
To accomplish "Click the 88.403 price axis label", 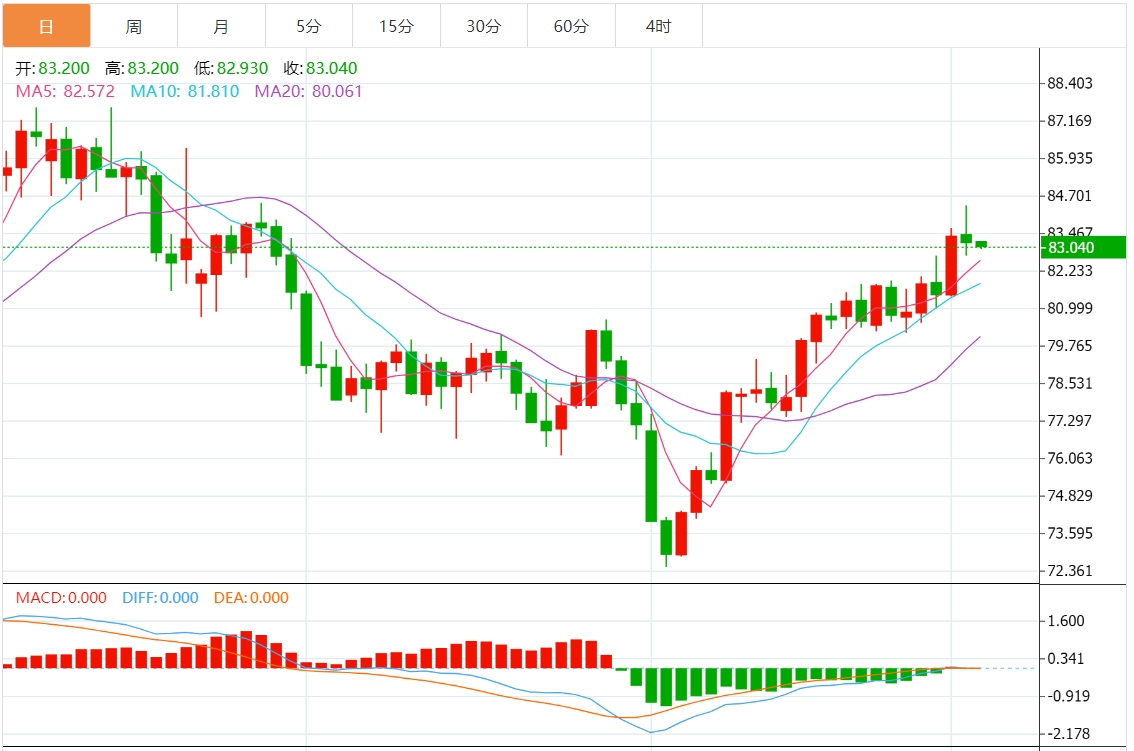I will pos(1070,83).
